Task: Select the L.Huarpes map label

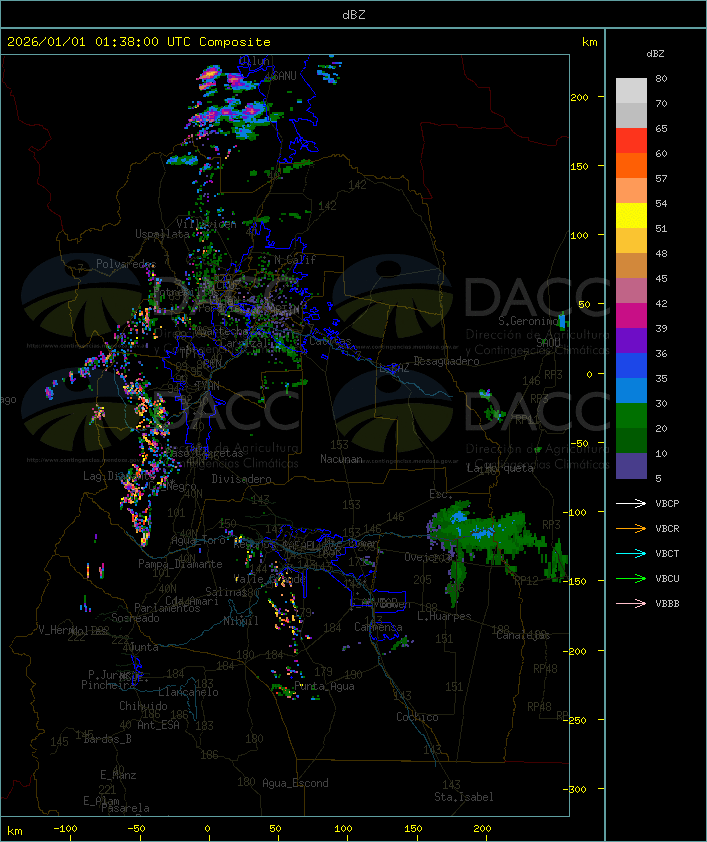Action: tap(444, 616)
